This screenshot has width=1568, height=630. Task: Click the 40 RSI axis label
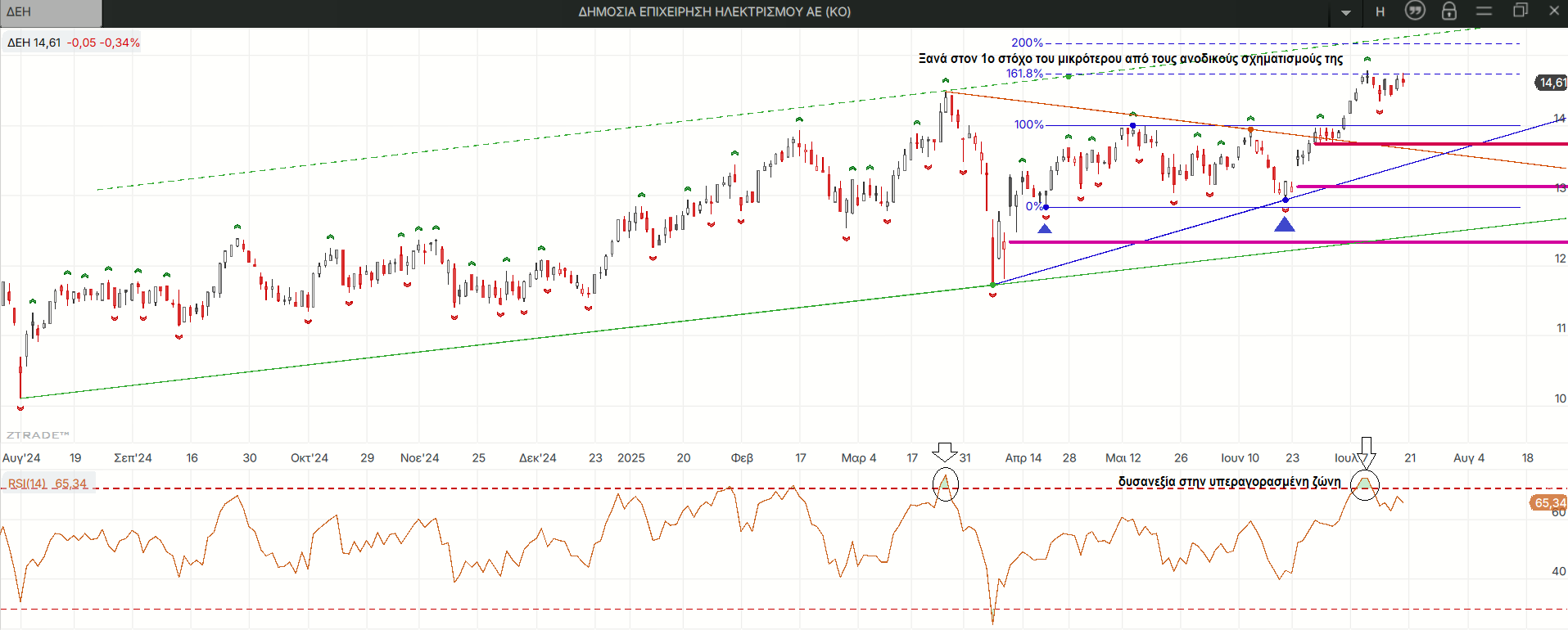pos(1559,572)
